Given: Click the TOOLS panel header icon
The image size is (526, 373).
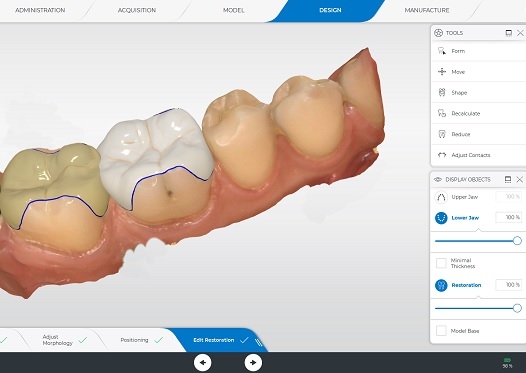Looking at the screenshot, I should coord(438,33).
